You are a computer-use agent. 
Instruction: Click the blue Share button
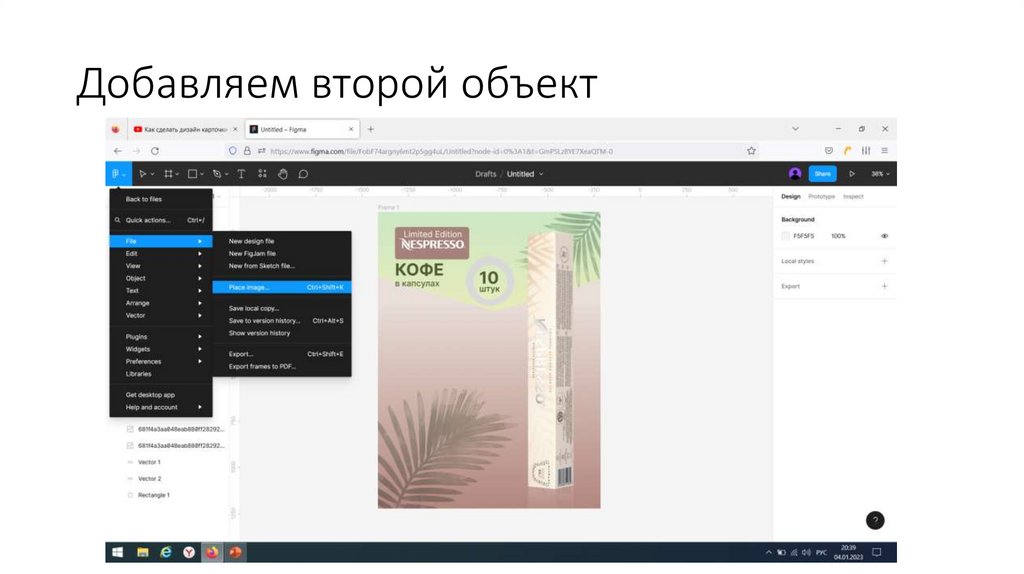[822, 174]
